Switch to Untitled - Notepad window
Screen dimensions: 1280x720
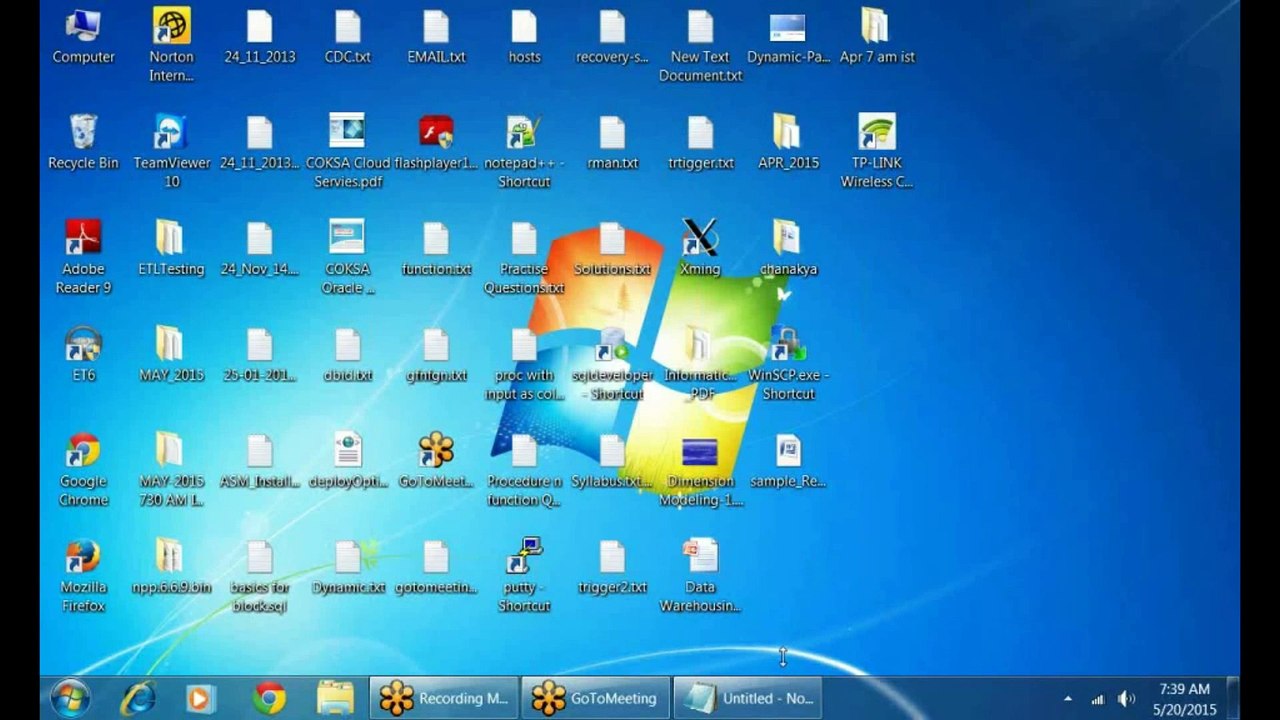click(x=746, y=698)
